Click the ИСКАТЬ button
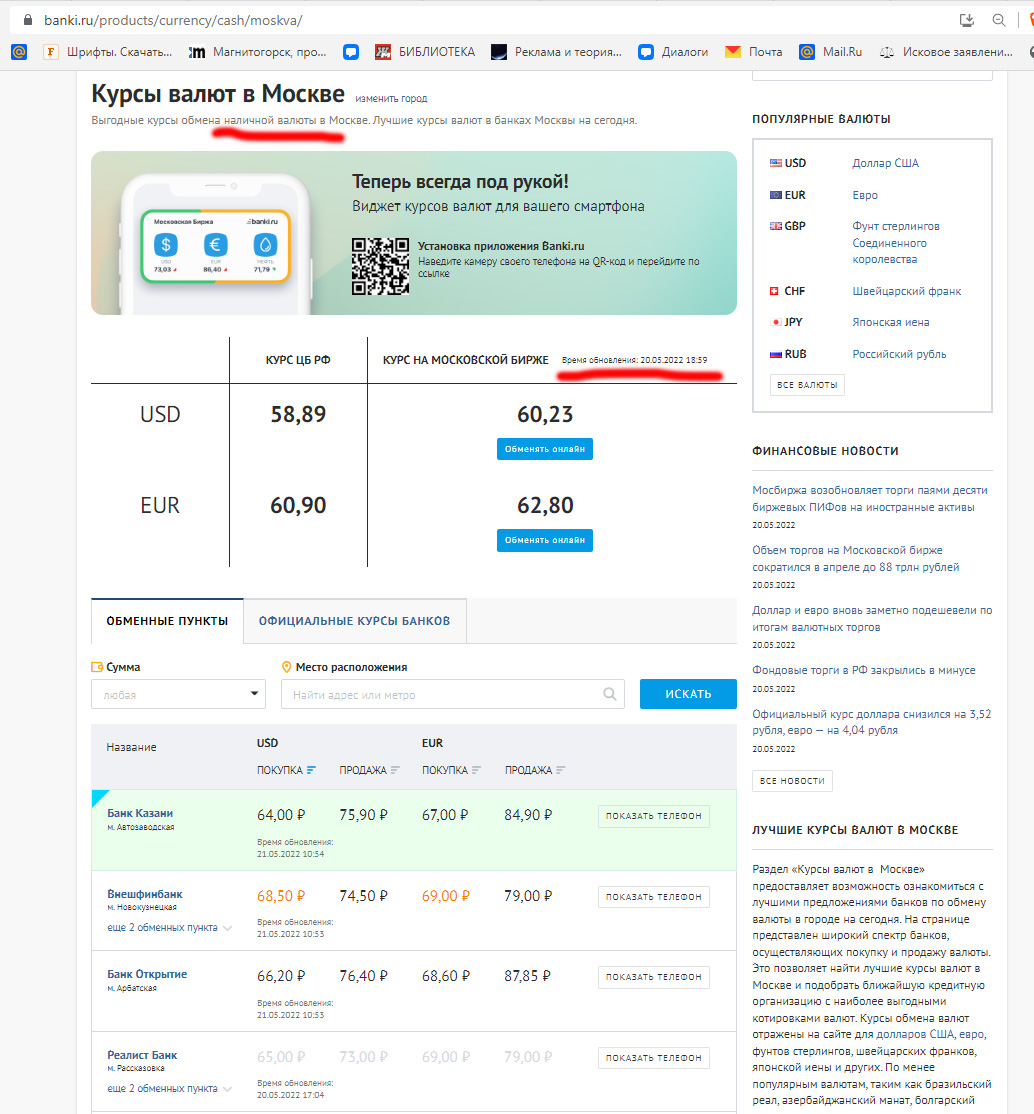 click(x=688, y=694)
